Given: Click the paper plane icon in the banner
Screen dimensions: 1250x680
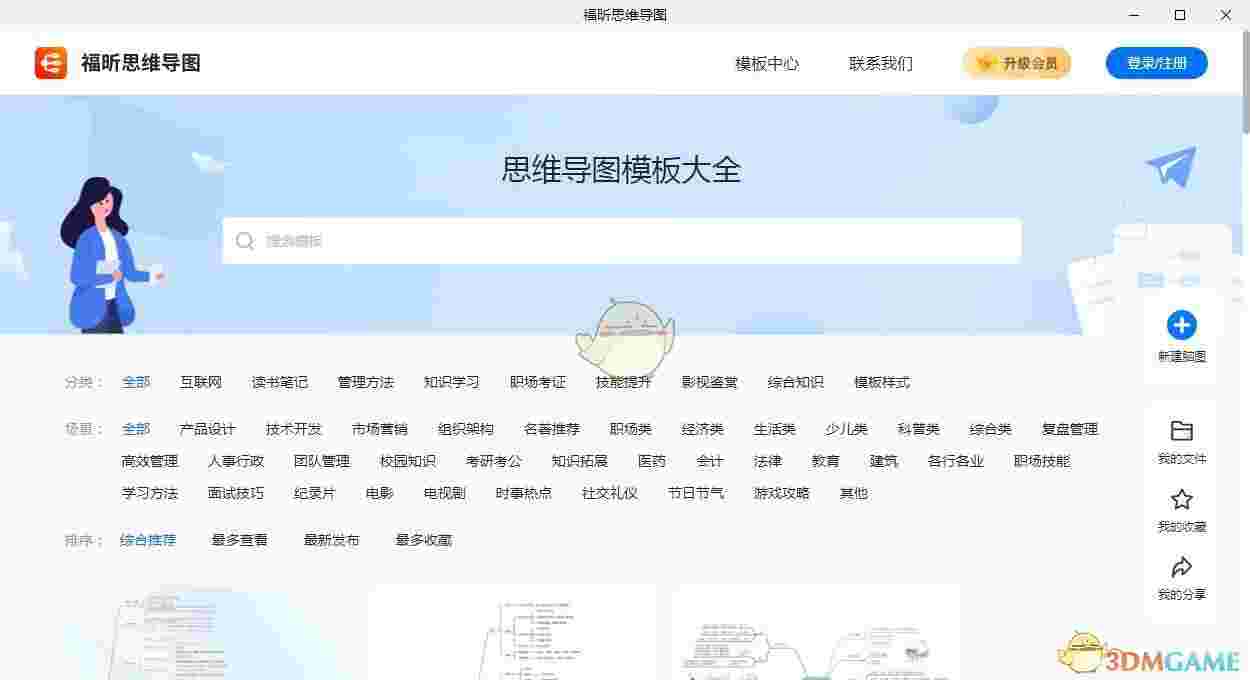Looking at the screenshot, I should (x=1170, y=166).
